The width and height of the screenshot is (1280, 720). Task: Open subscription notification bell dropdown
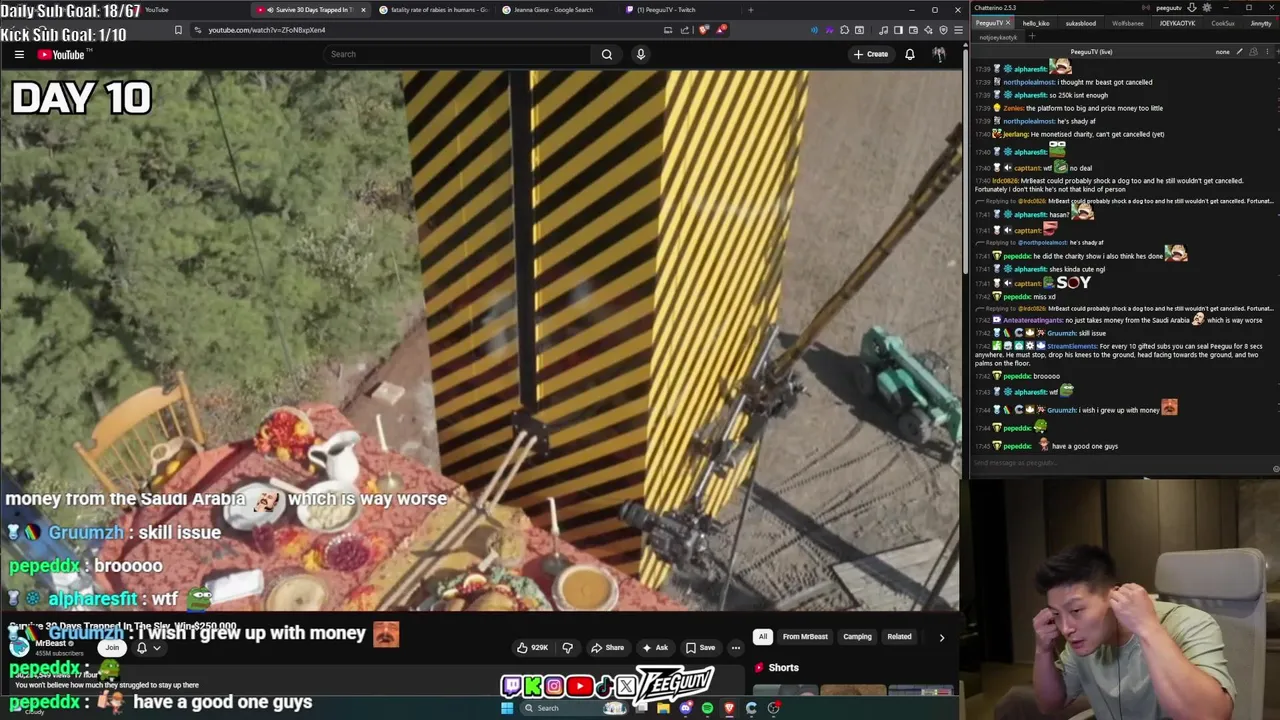[x=147, y=648]
